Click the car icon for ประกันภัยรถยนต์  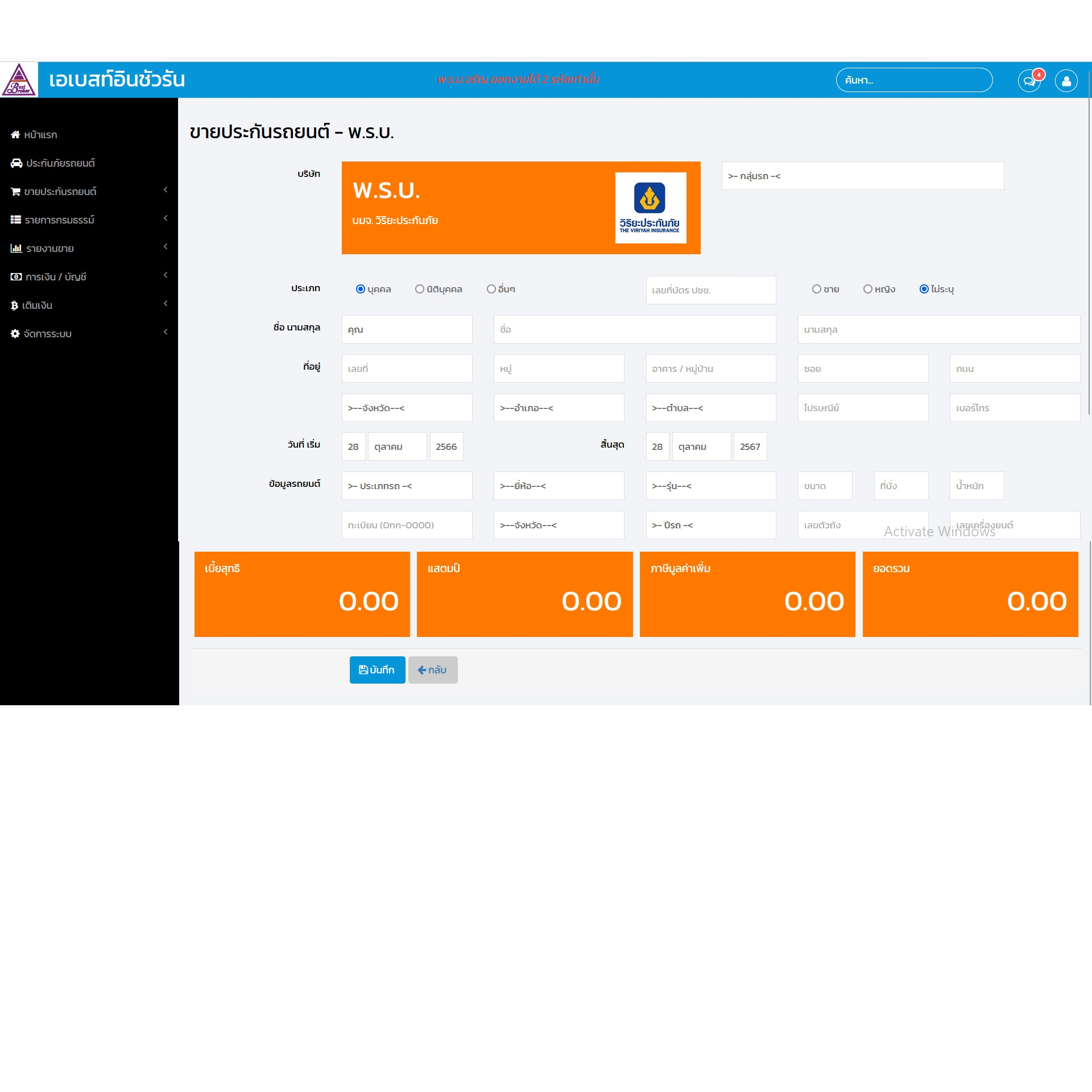16,163
